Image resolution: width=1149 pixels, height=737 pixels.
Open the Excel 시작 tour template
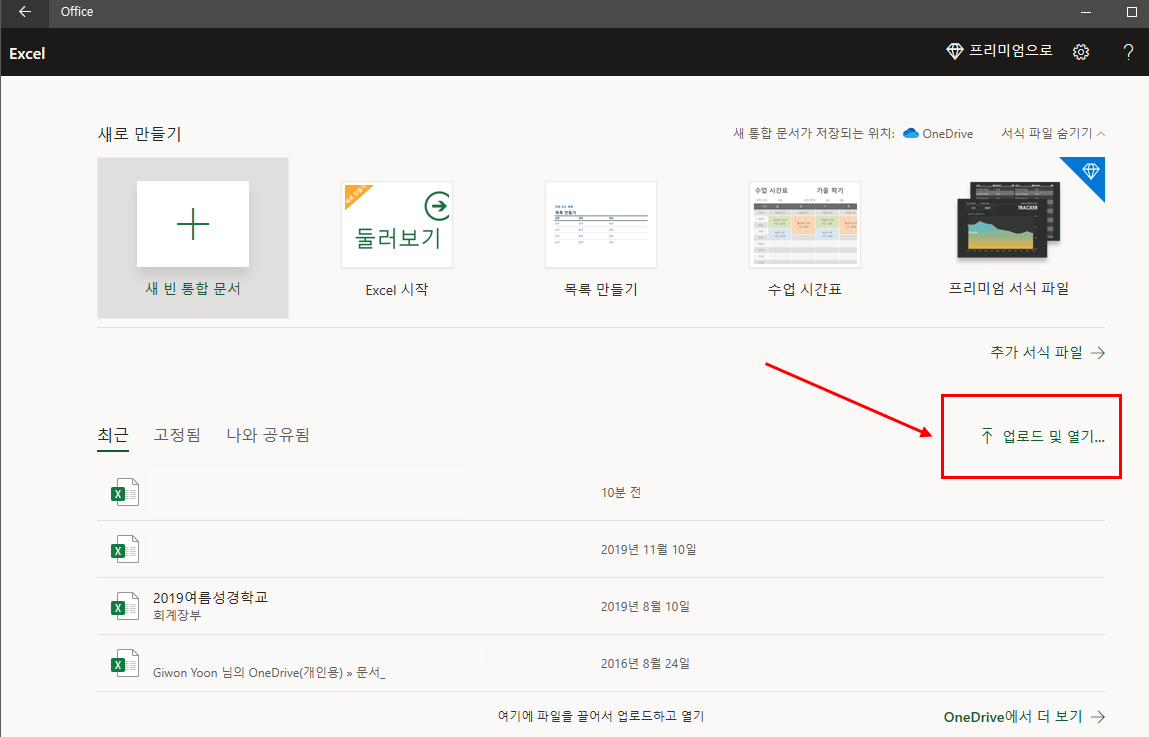click(x=396, y=240)
